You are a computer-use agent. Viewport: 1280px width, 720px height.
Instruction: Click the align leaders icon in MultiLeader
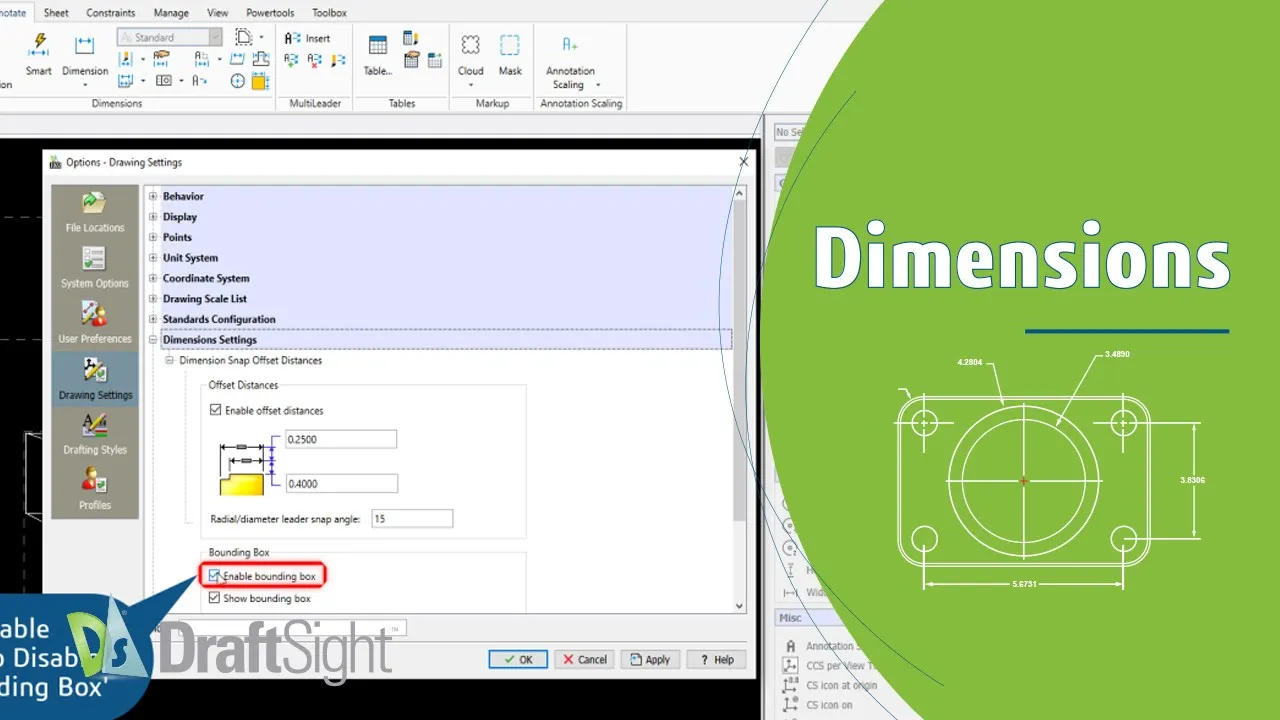339,60
